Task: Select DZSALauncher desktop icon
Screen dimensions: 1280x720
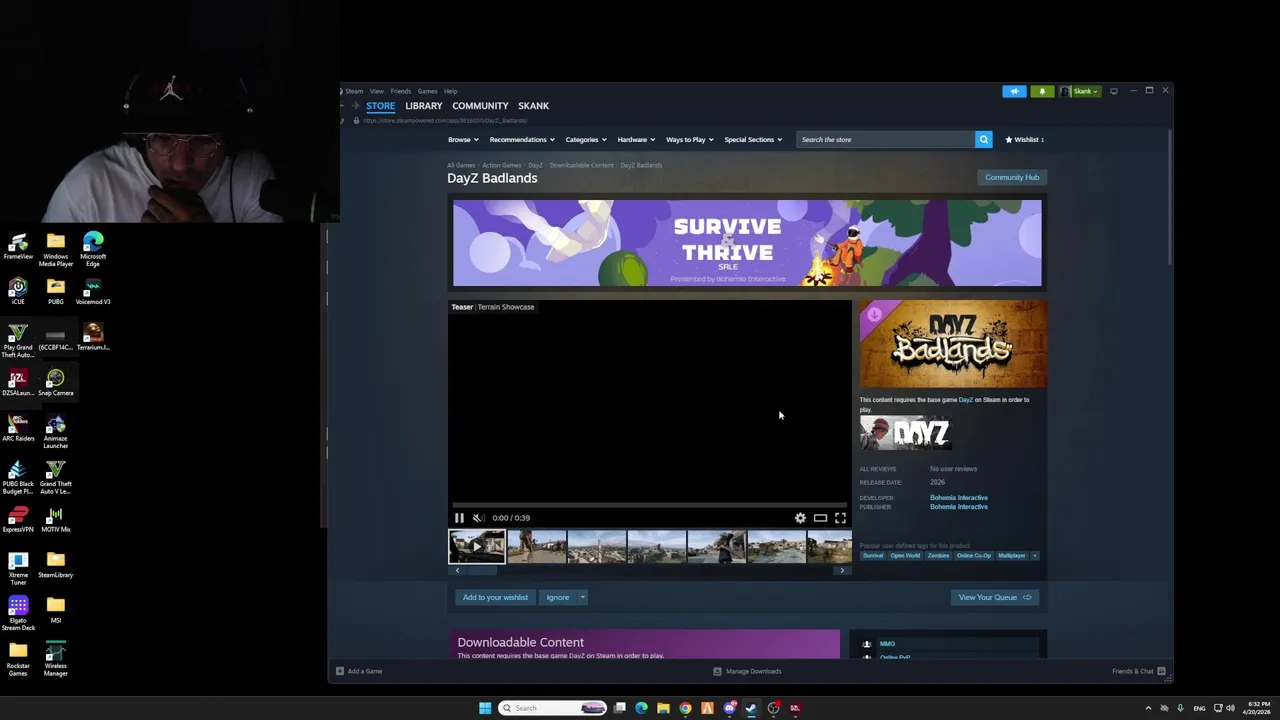Action: point(18,383)
